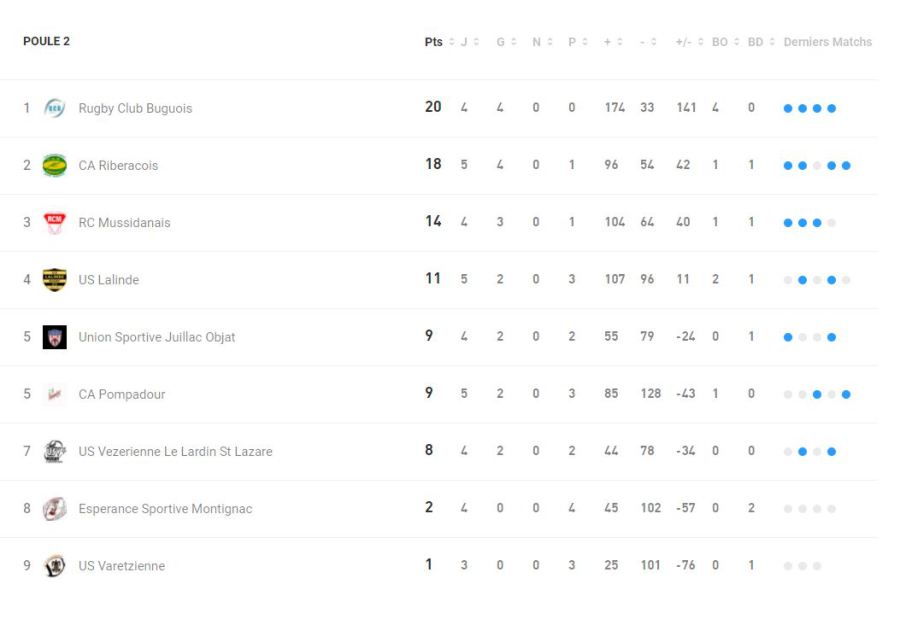Sort standings by Pts column

pyautogui.click(x=438, y=42)
